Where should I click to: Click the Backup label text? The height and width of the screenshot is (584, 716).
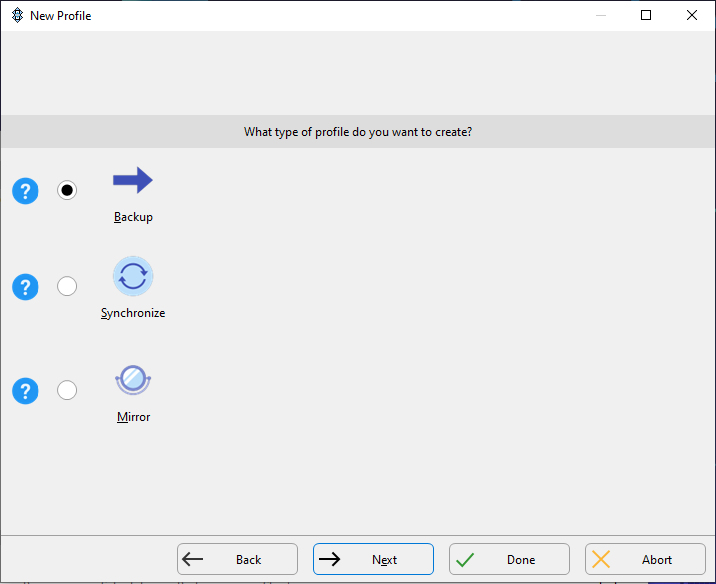tap(133, 217)
